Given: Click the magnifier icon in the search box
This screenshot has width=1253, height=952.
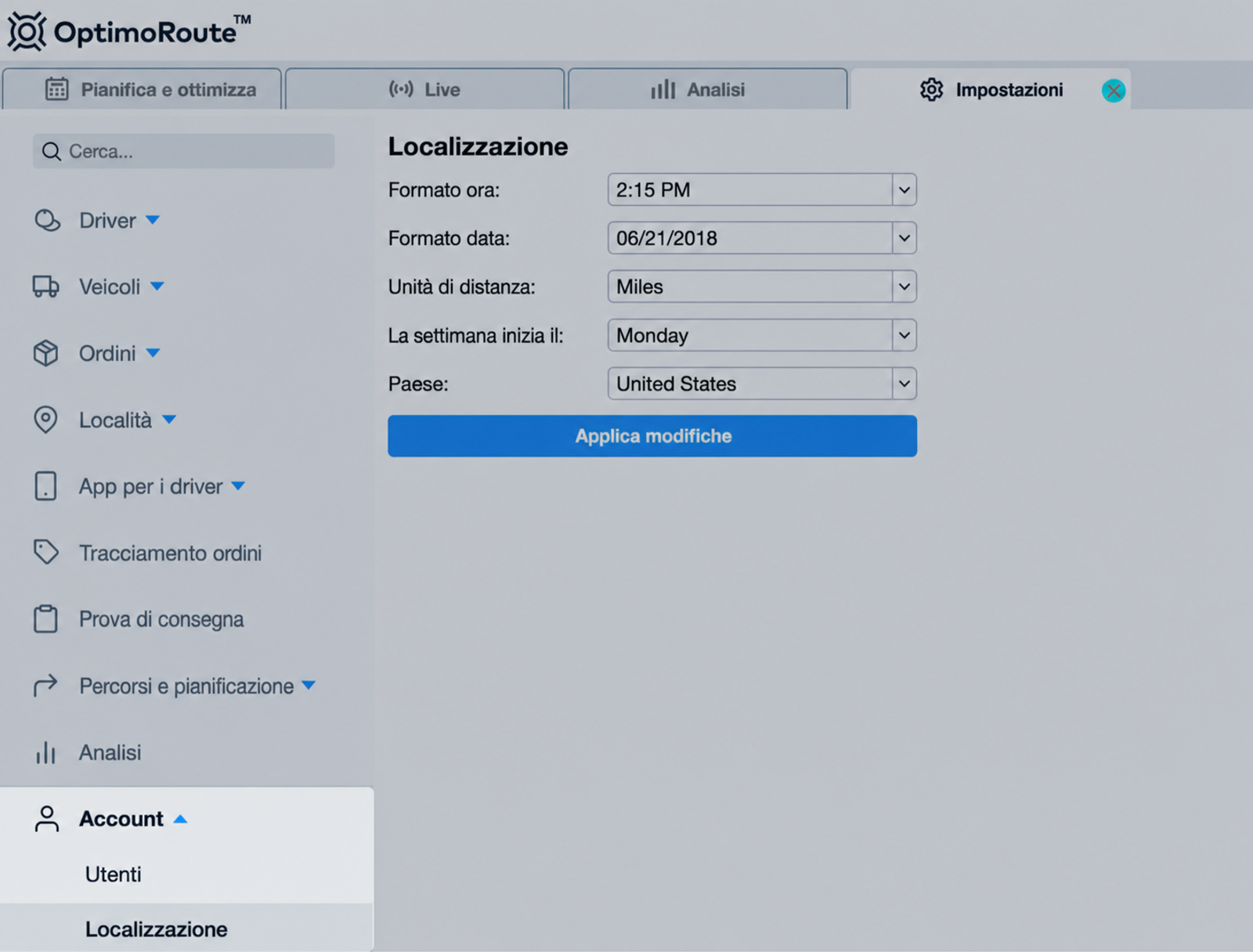Looking at the screenshot, I should 51,152.
